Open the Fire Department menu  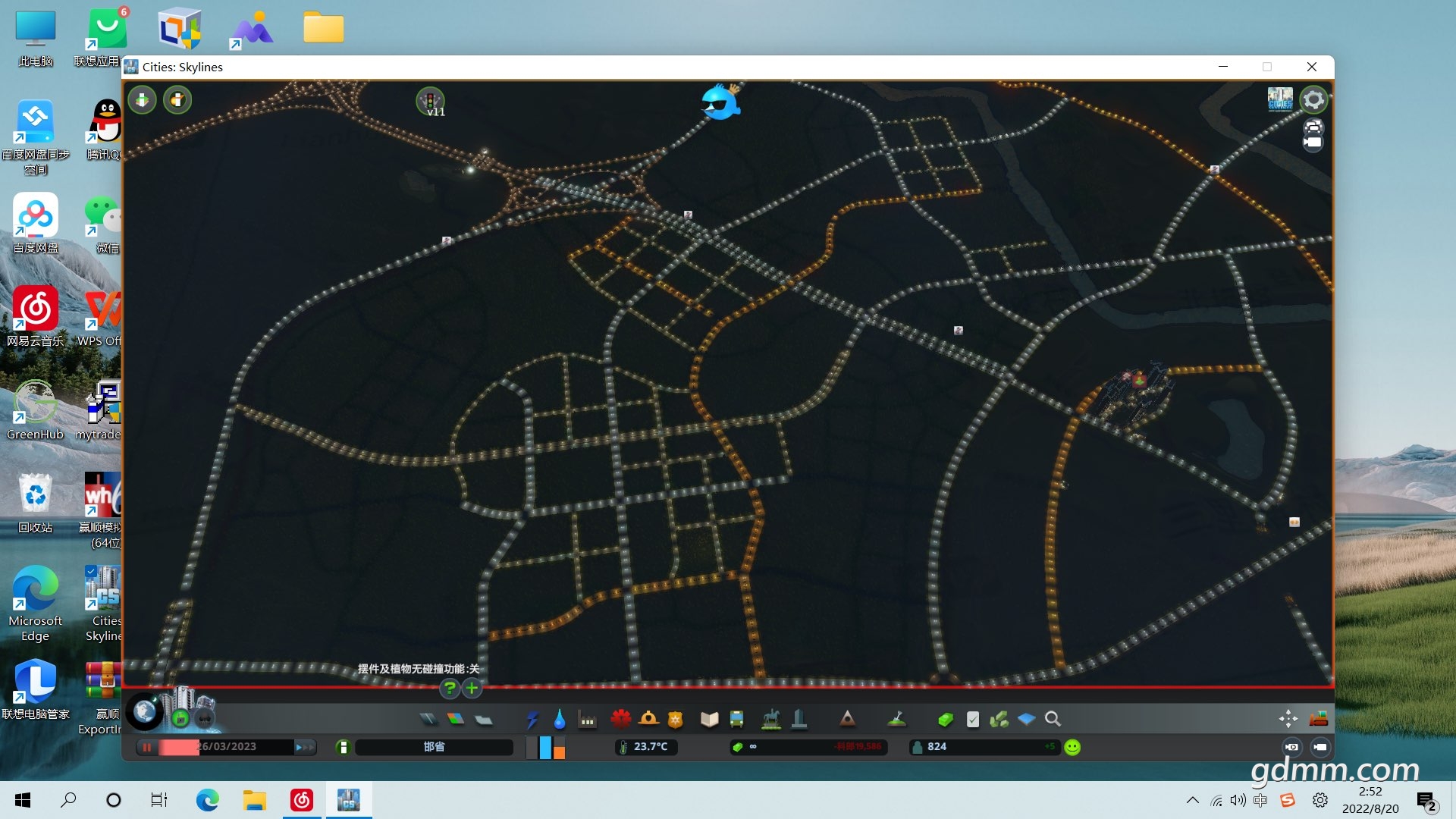tap(648, 718)
